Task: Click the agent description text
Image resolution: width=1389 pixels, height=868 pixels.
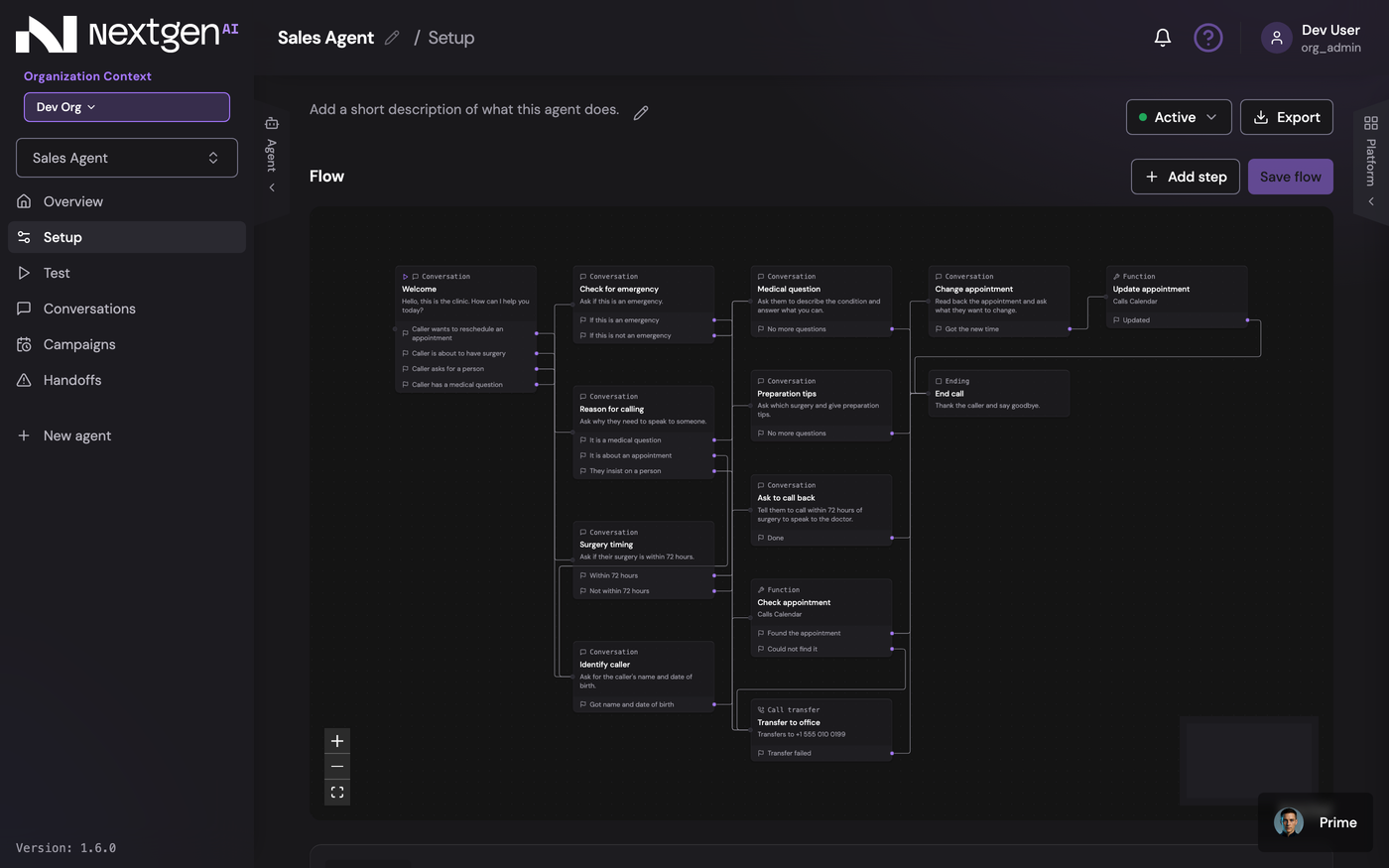Action: pos(464,109)
